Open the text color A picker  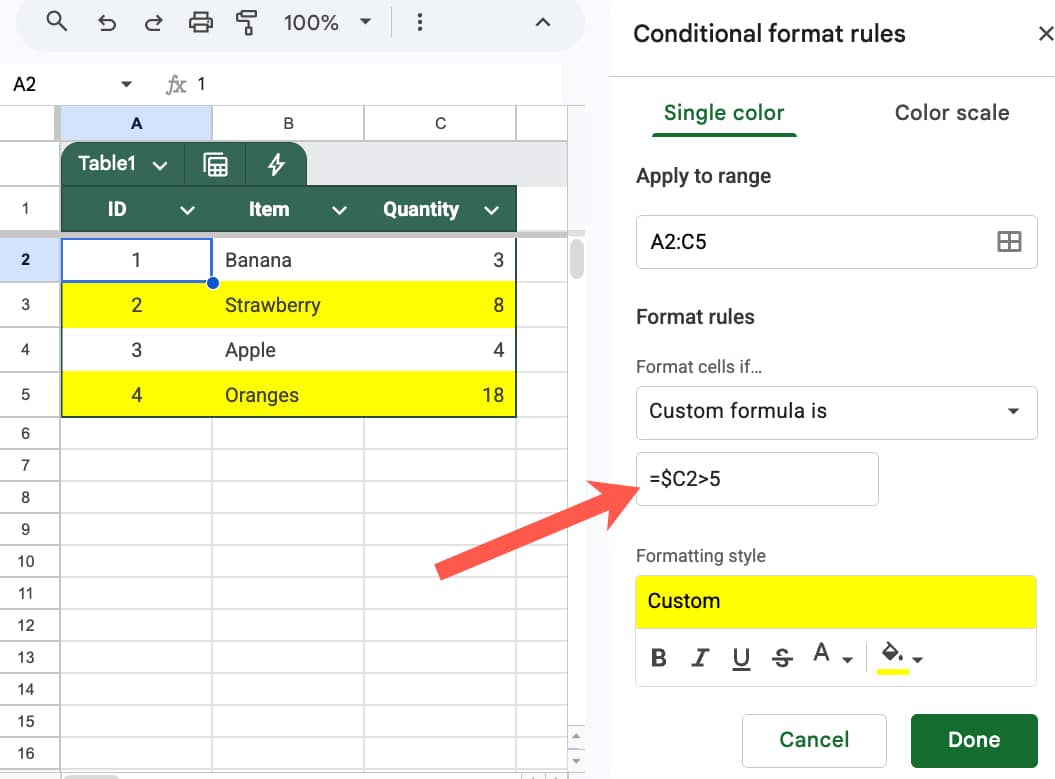point(832,654)
